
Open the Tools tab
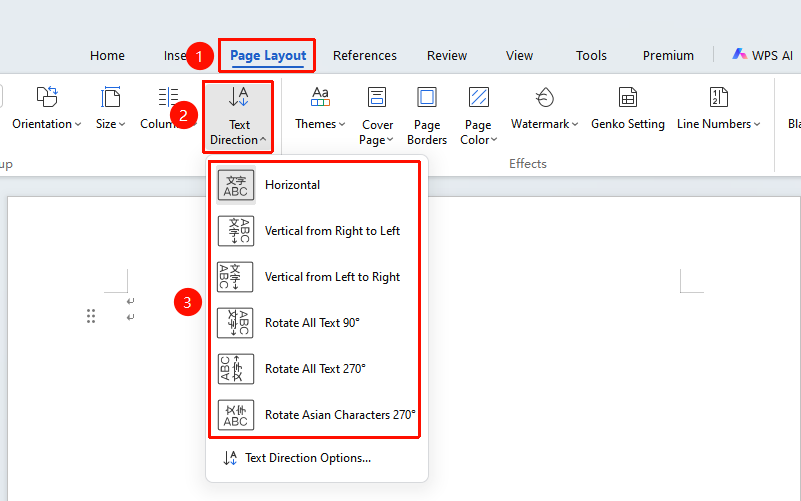point(591,56)
